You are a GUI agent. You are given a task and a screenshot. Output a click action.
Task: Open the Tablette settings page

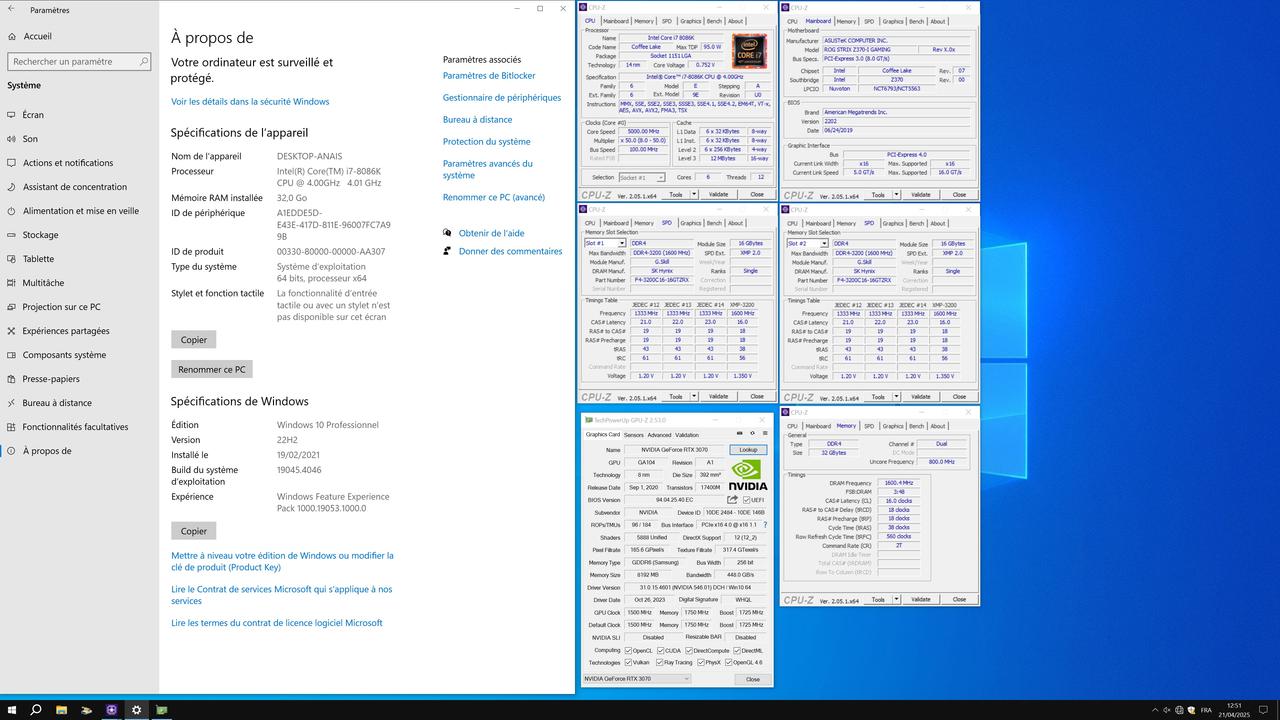(79, 259)
